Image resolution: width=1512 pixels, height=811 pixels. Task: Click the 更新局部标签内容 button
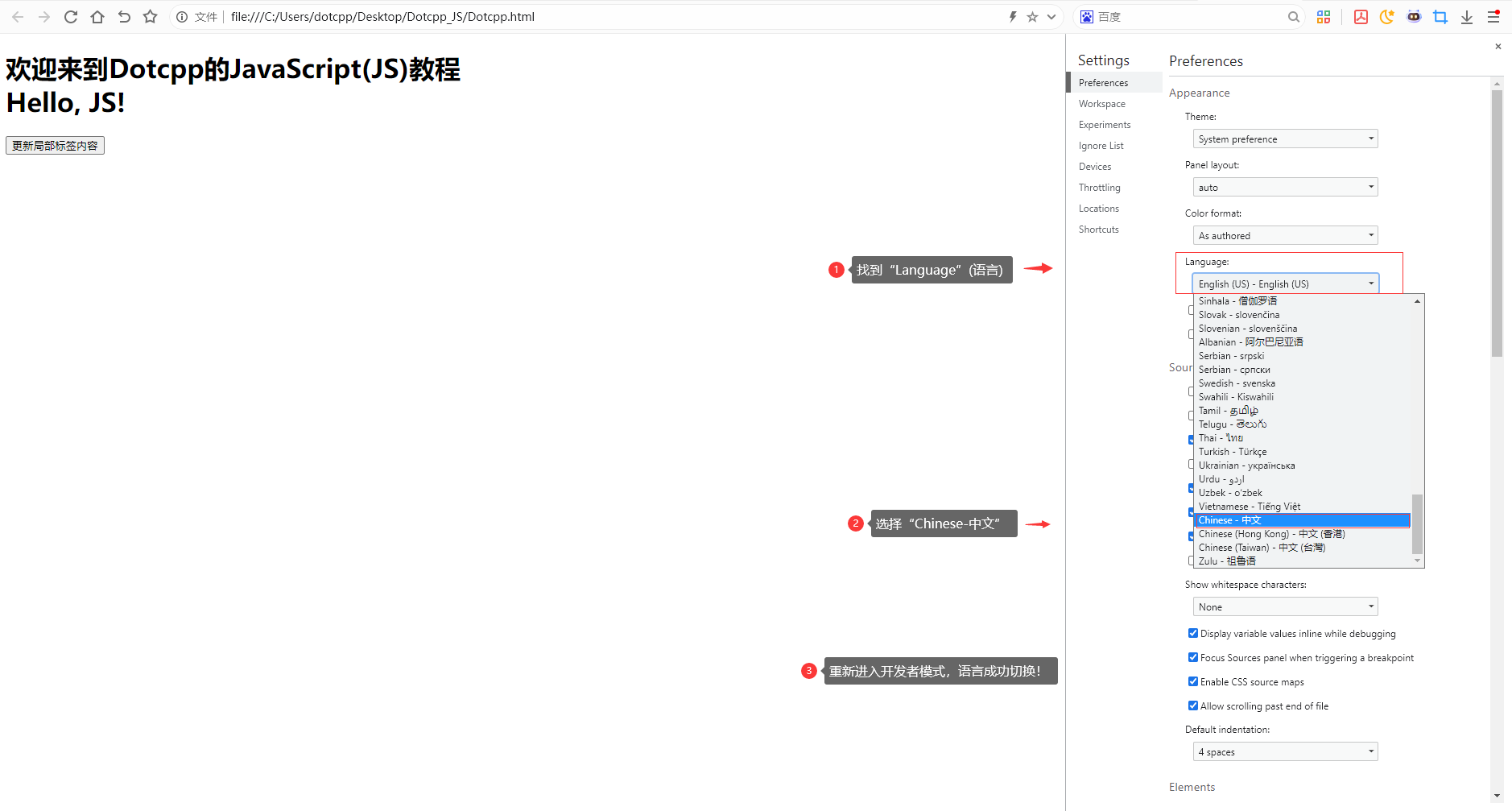click(x=55, y=146)
